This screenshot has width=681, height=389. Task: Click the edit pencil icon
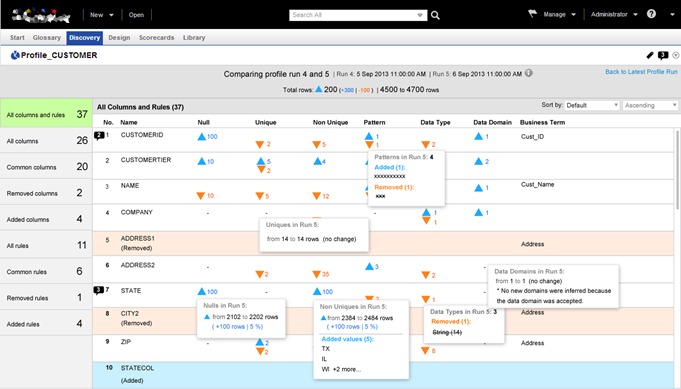(650, 55)
